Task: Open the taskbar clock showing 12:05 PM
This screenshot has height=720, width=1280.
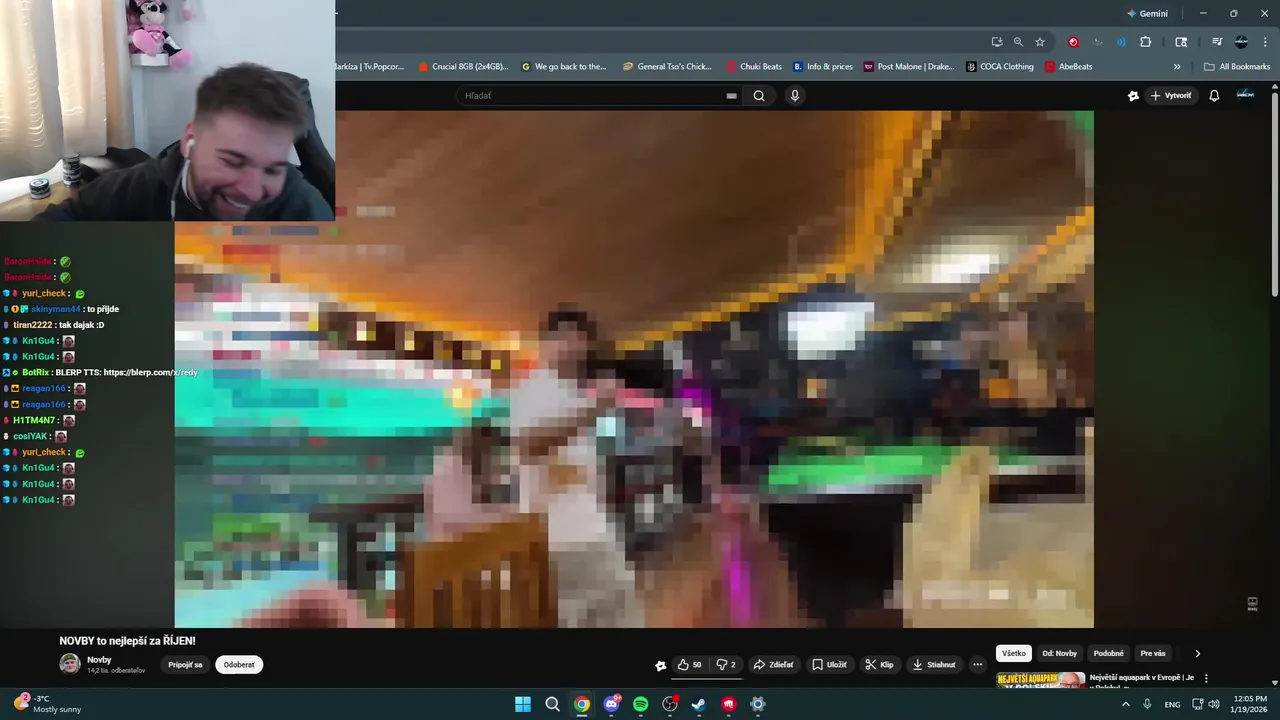Action: coord(1250,704)
